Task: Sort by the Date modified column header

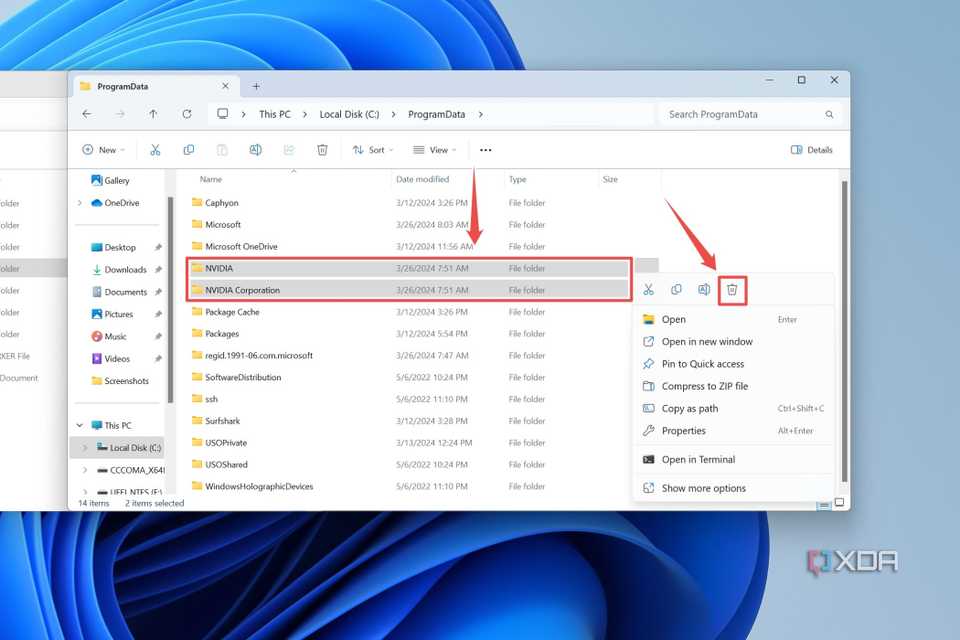Action: pos(422,179)
